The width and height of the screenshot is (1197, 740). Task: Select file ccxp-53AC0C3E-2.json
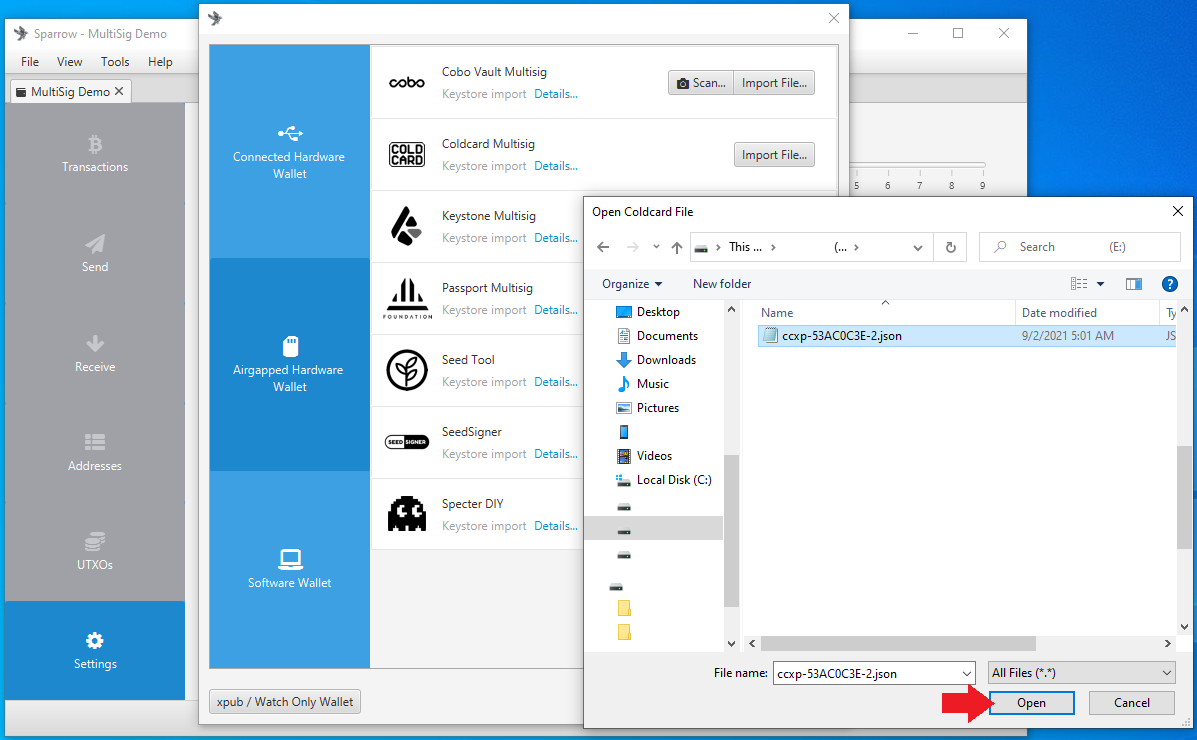pyautogui.click(x=966, y=335)
